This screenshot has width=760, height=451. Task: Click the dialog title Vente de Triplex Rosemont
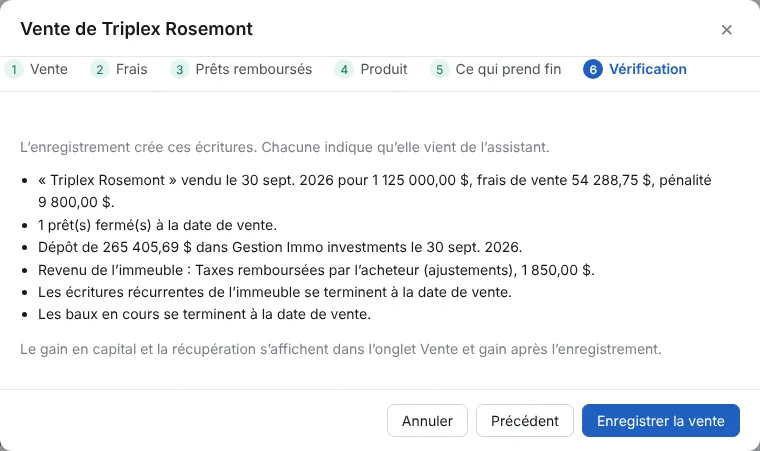pyautogui.click(x=137, y=29)
